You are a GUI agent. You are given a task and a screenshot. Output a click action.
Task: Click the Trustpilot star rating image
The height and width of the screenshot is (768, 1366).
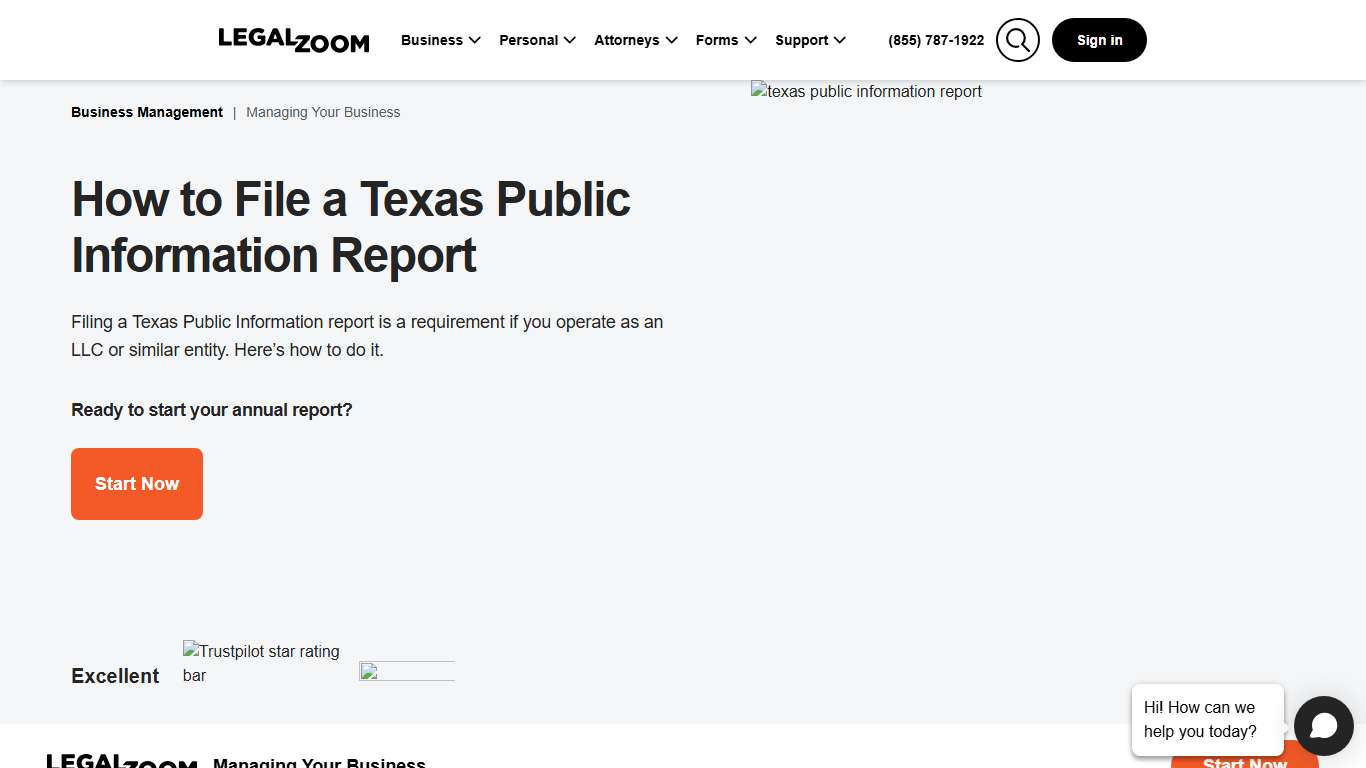point(261,663)
